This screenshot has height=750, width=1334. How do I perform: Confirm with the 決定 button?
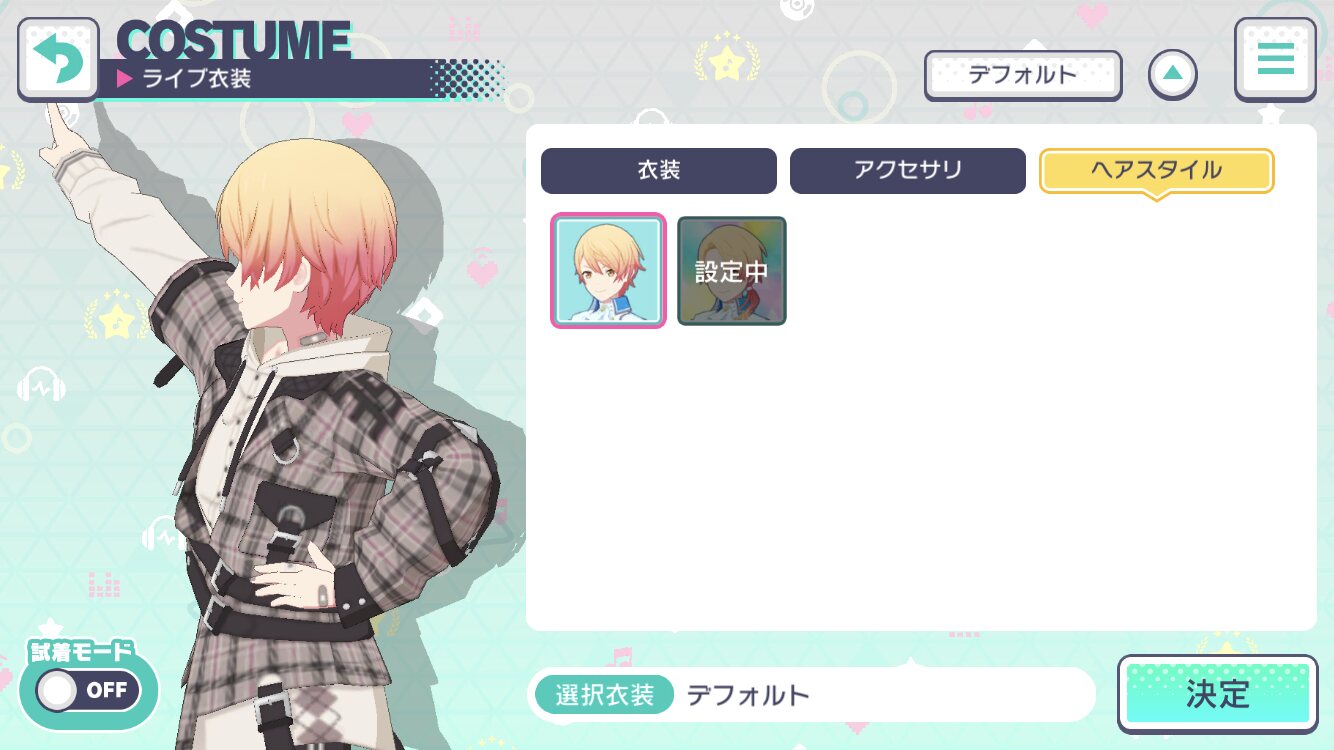1218,694
